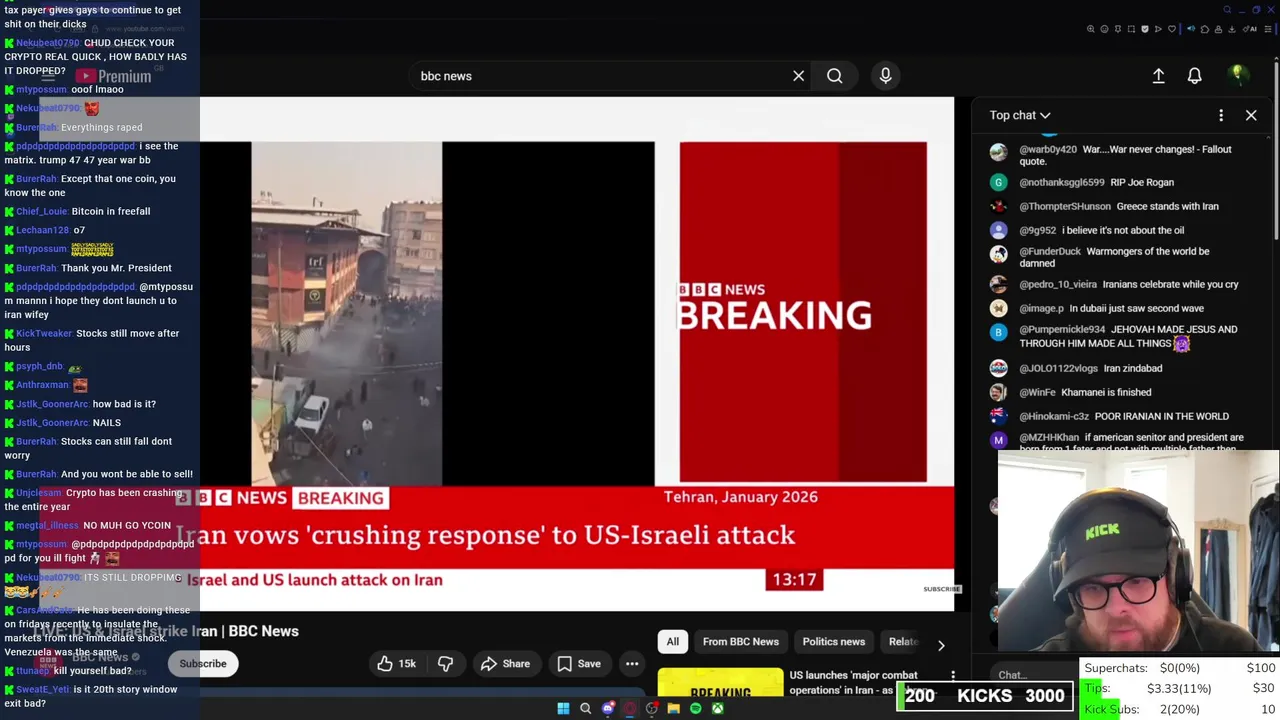This screenshot has width=1280, height=720.
Task: Open the browser tab search icon
Action: tap(1227, 10)
